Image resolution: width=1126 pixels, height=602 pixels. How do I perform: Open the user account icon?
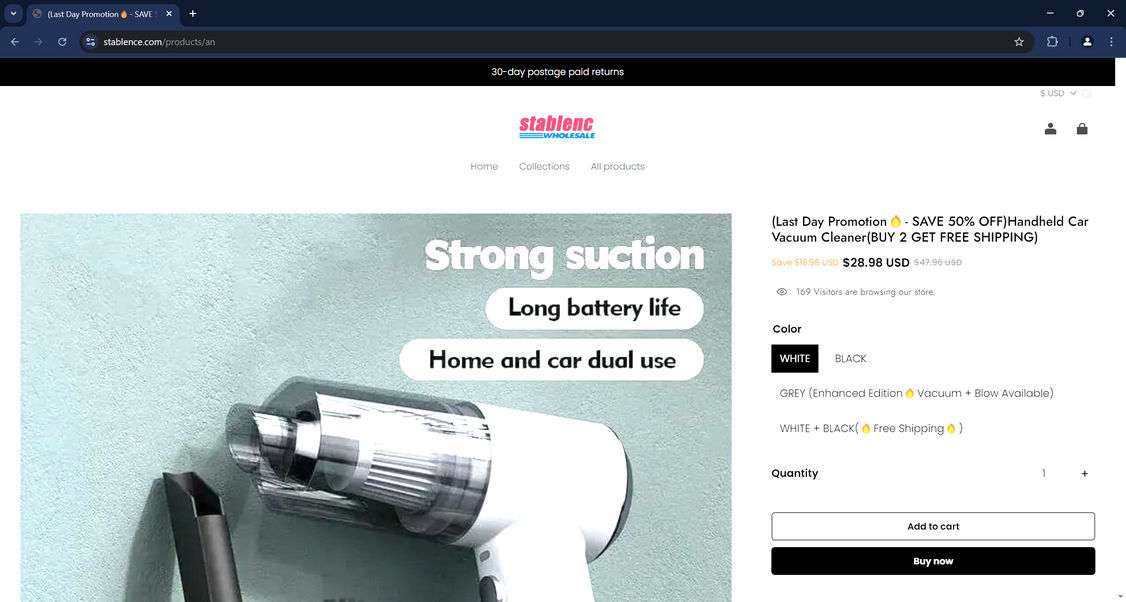[x=1050, y=129]
